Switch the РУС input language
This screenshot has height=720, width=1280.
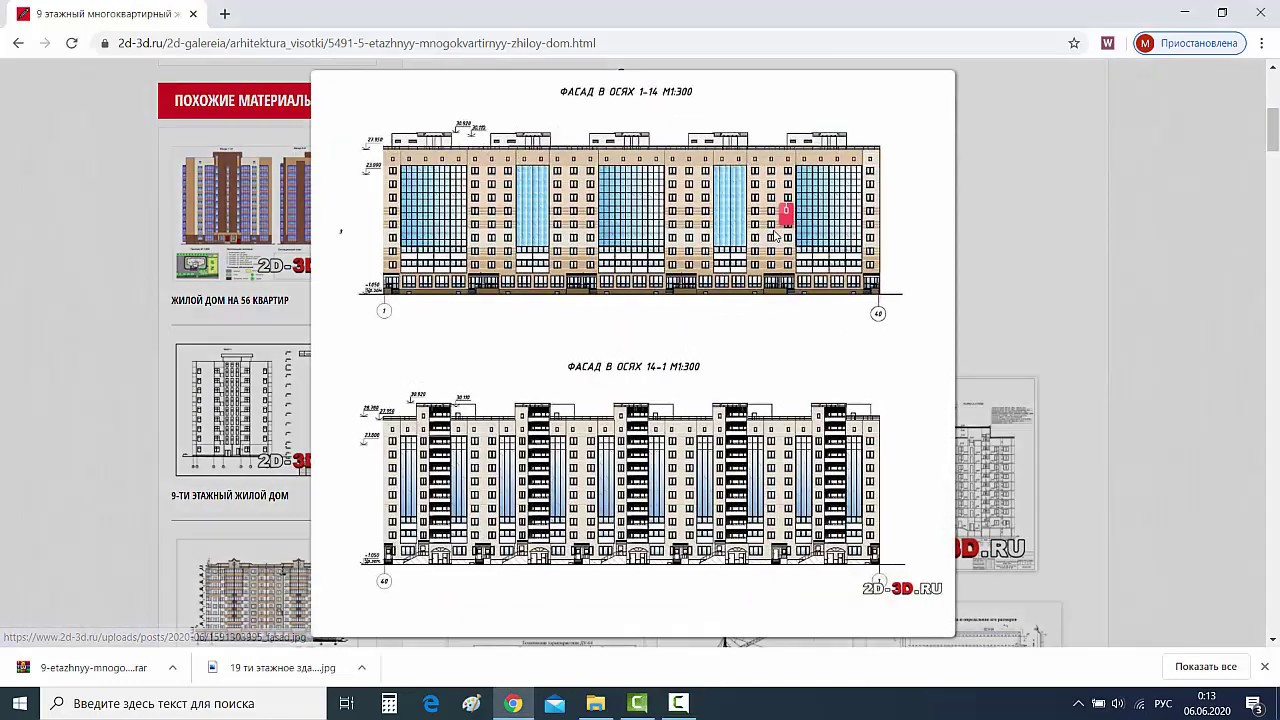(x=1163, y=703)
